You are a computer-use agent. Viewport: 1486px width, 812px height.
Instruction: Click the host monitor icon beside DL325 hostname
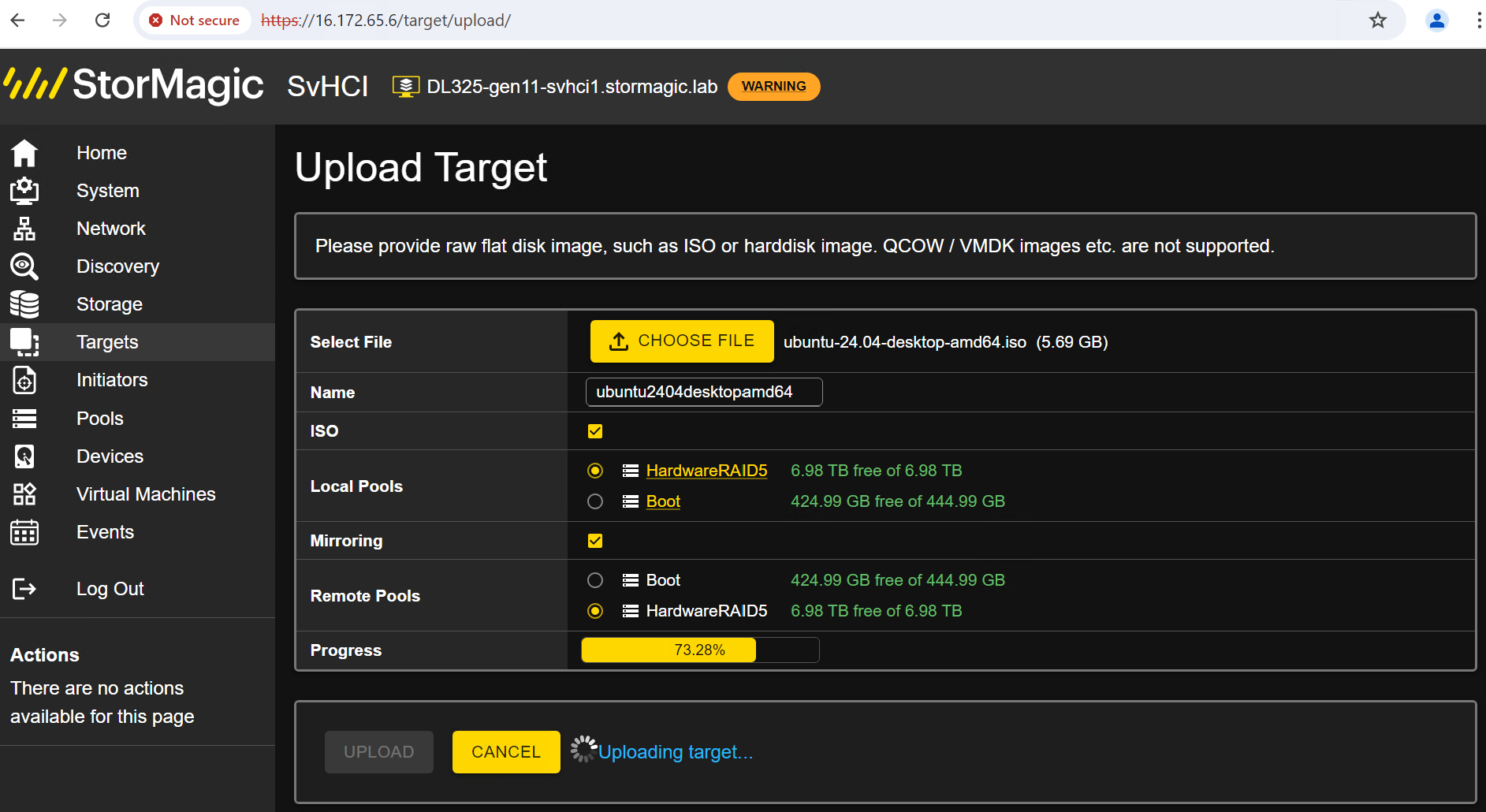pos(406,87)
